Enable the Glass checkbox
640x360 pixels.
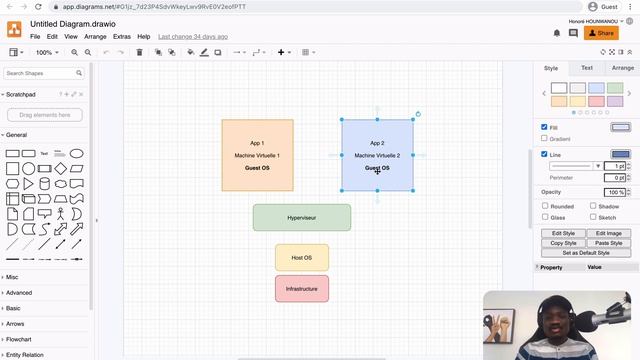pyautogui.click(x=545, y=217)
